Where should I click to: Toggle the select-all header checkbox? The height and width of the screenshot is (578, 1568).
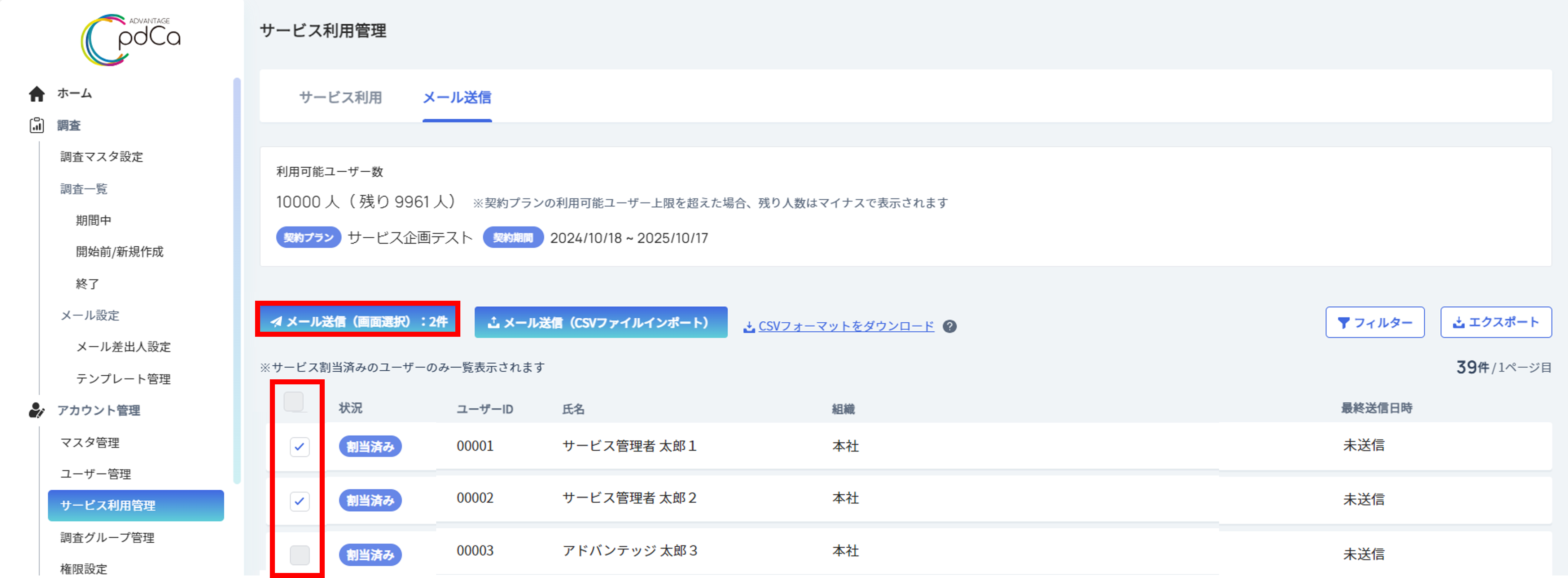tap(293, 402)
